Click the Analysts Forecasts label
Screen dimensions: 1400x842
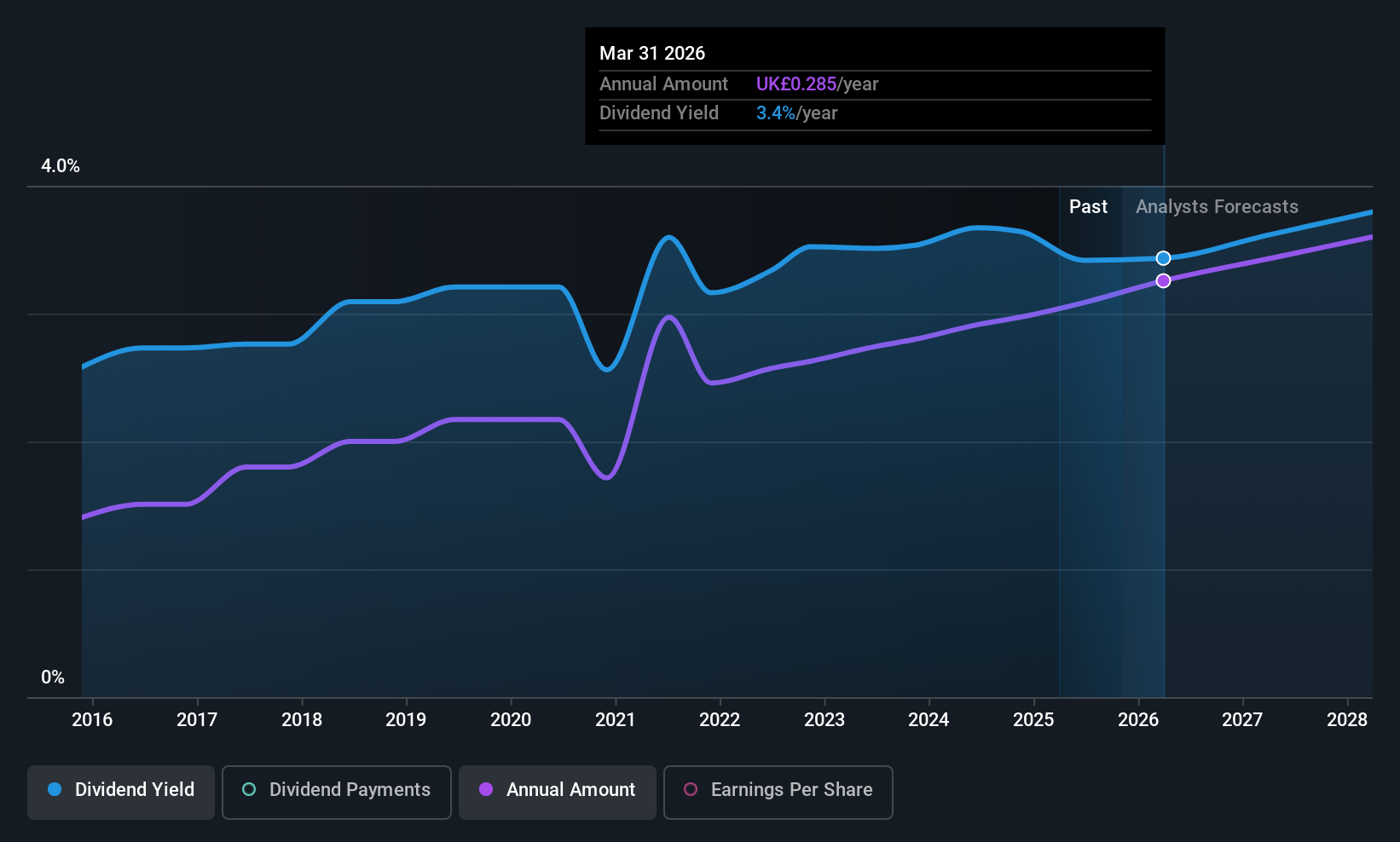[1217, 207]
